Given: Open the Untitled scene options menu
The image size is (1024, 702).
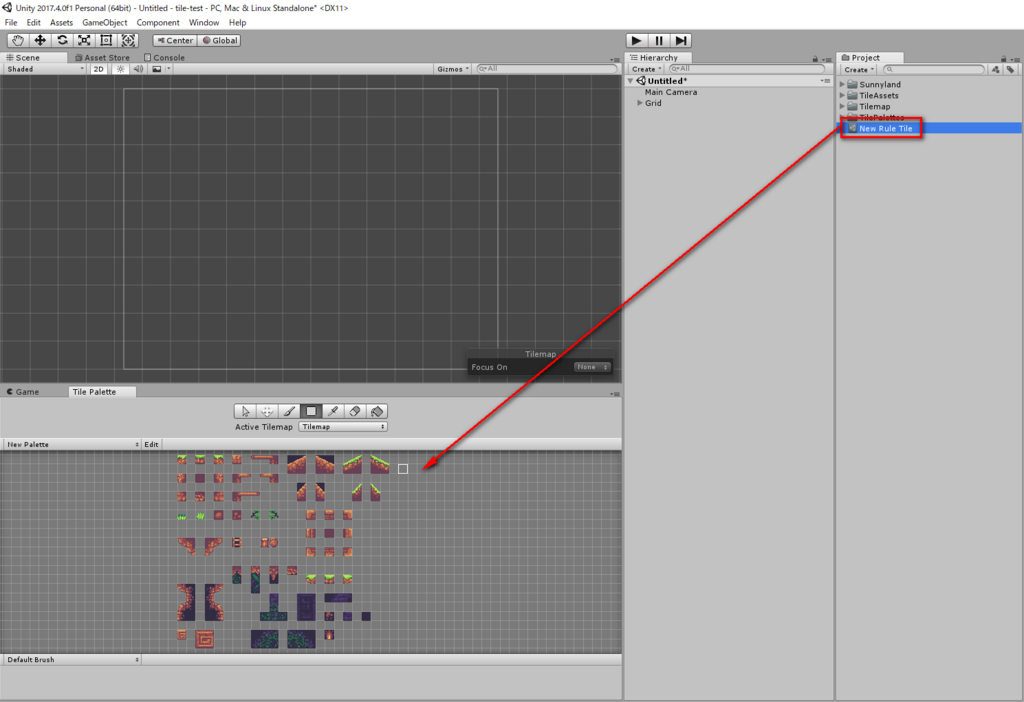Looking at the screenshot, I should point(825,81).
